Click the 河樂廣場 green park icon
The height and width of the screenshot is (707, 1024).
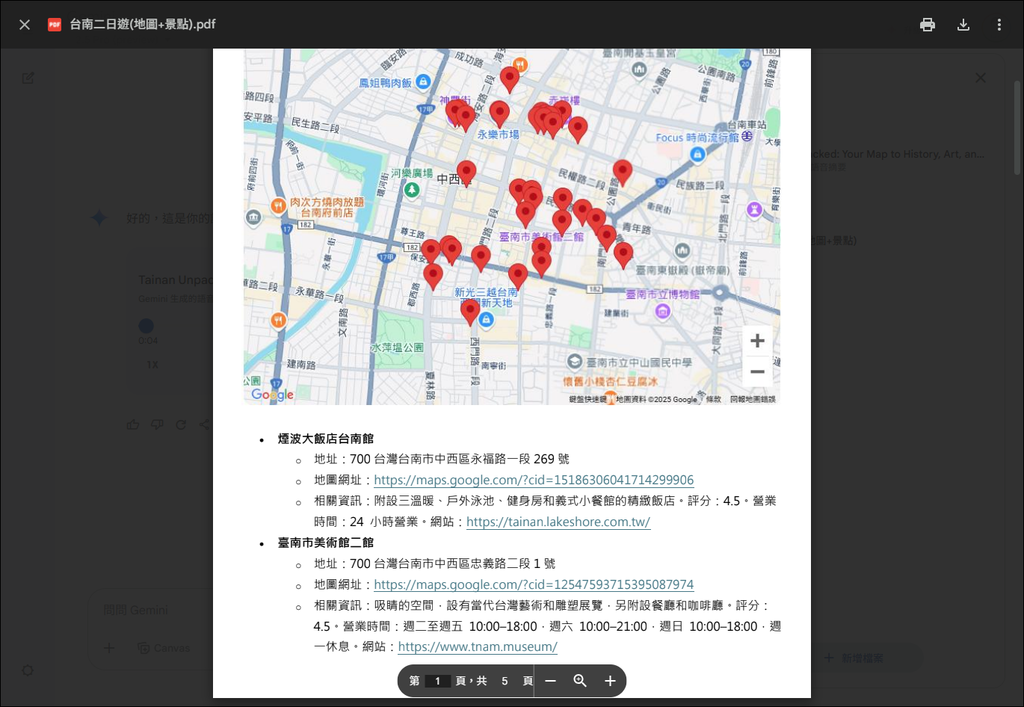point(411,190)
